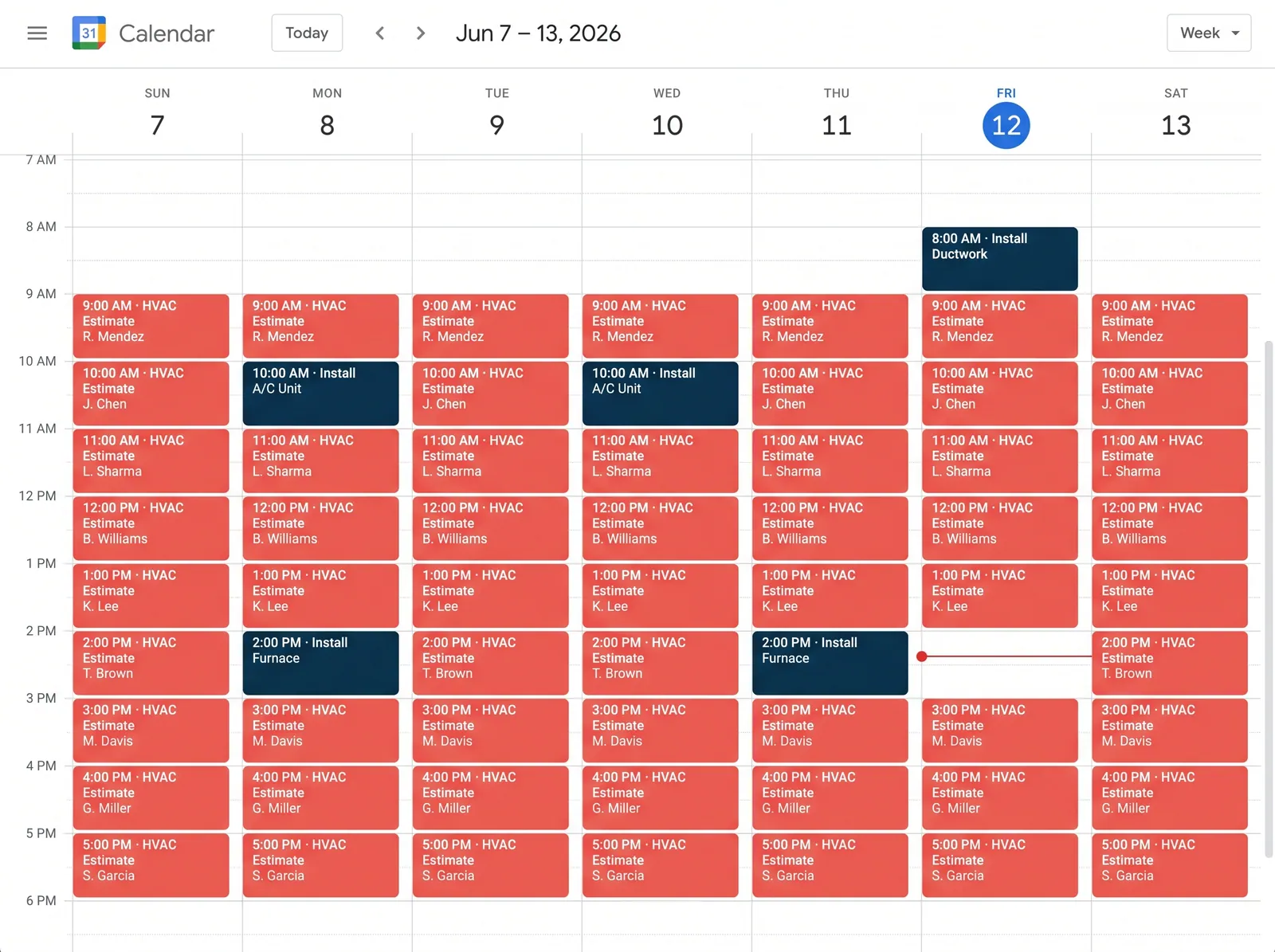1275x952 pixels.
Task: Open Saturday 12:00 PM B. Williams estimate
Action: click(x=1170, y=528)
